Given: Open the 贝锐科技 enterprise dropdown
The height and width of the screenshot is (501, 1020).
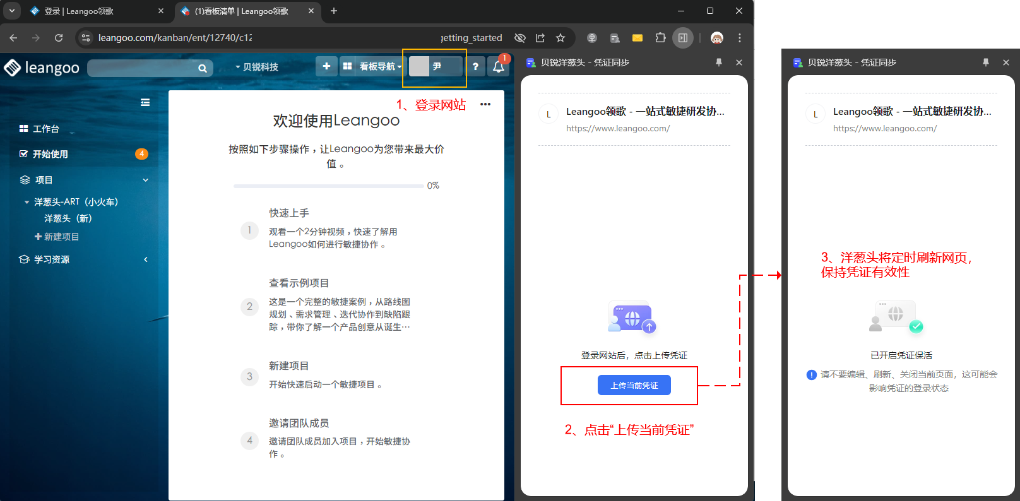Looking at the screenshot, I should [257, 67].
